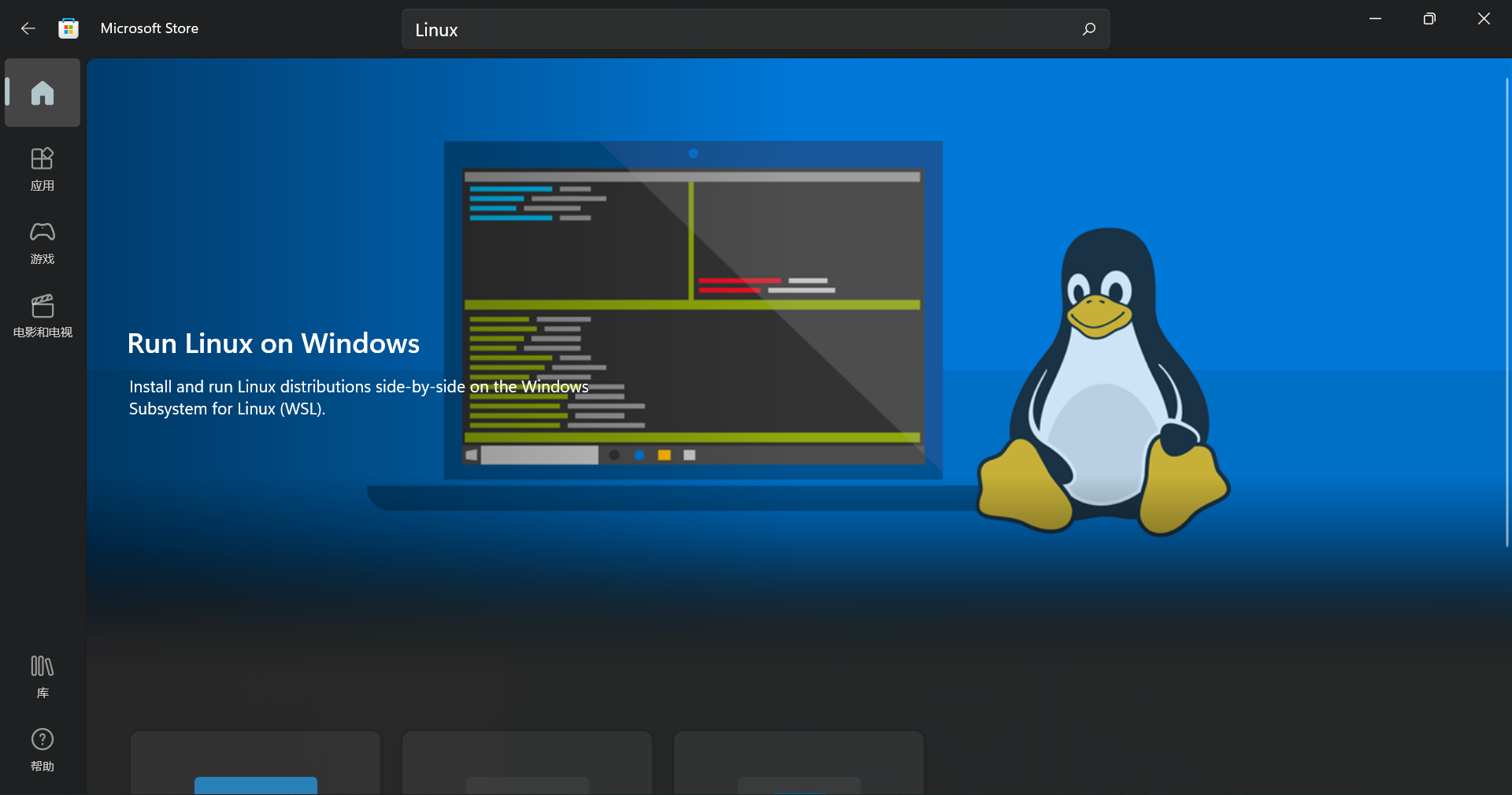The height and width of the screenshot is (795, 1512).
Task: Open the 库 (Library) page
Action: tap(43, 676)
